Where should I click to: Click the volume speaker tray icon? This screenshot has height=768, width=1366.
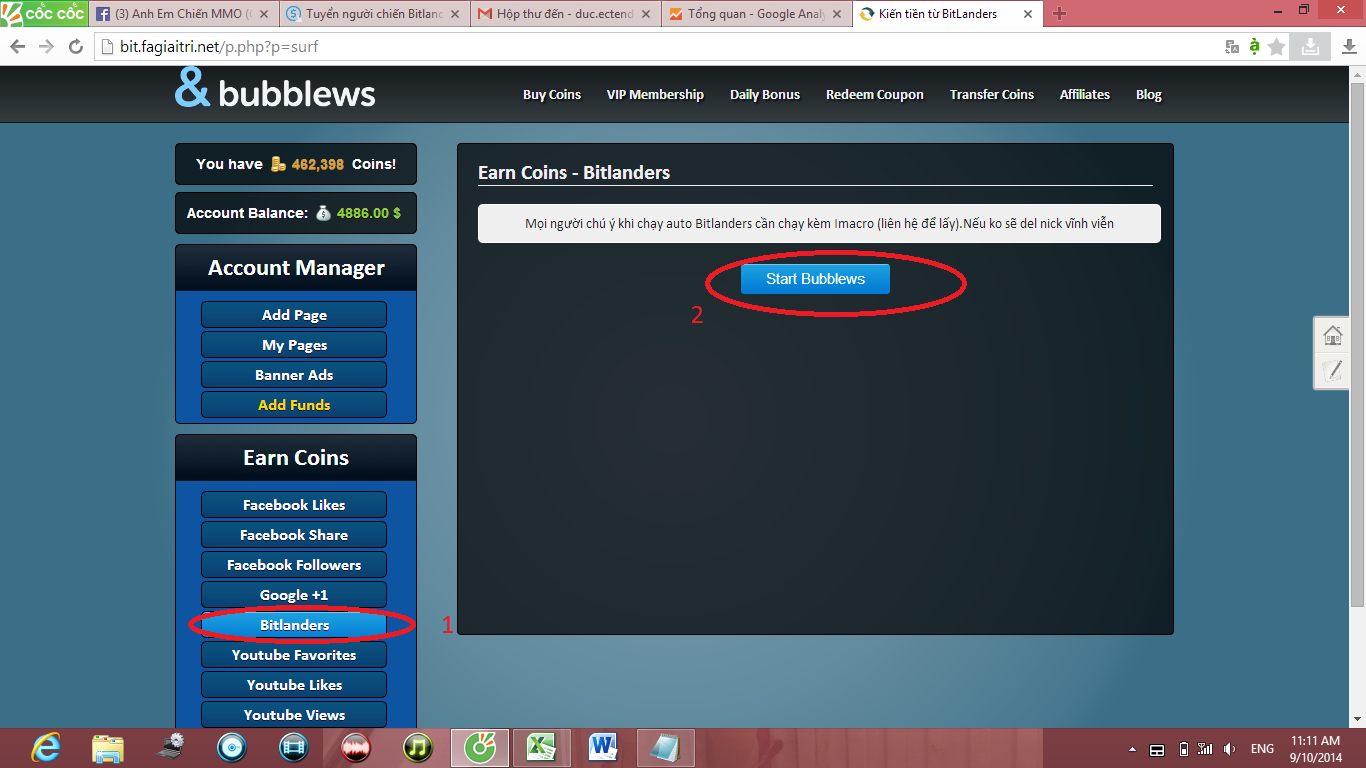click(x=1229, y=749)
